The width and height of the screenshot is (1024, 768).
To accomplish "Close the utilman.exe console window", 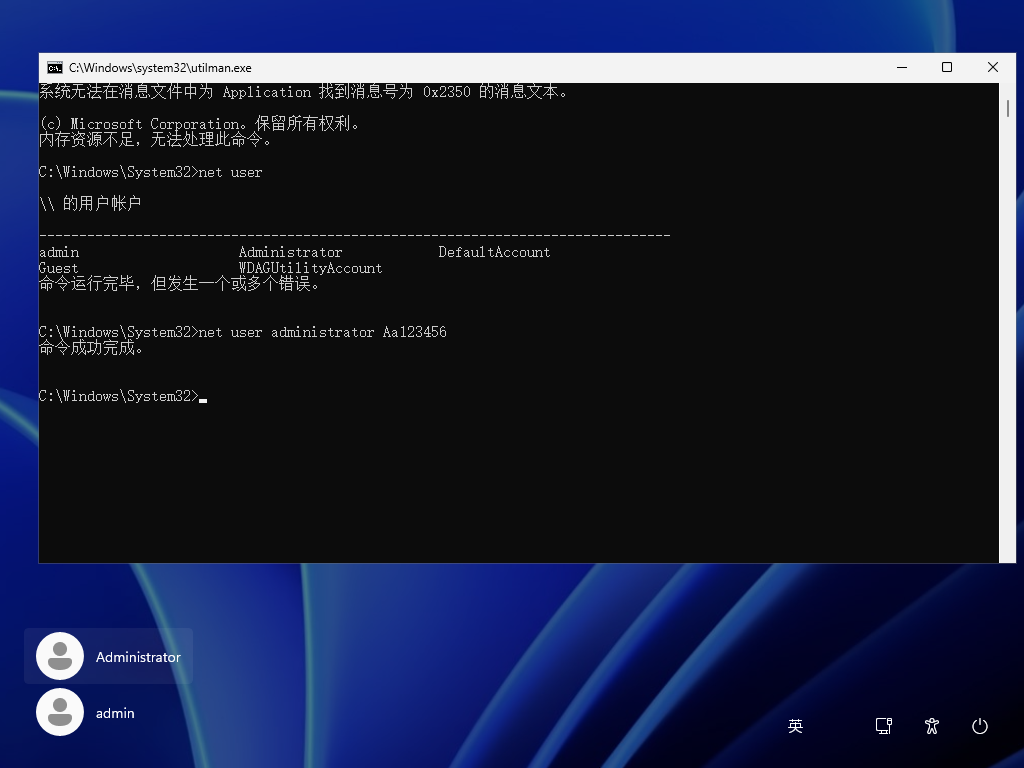I will pyautogui.click(x=993, y=67).
